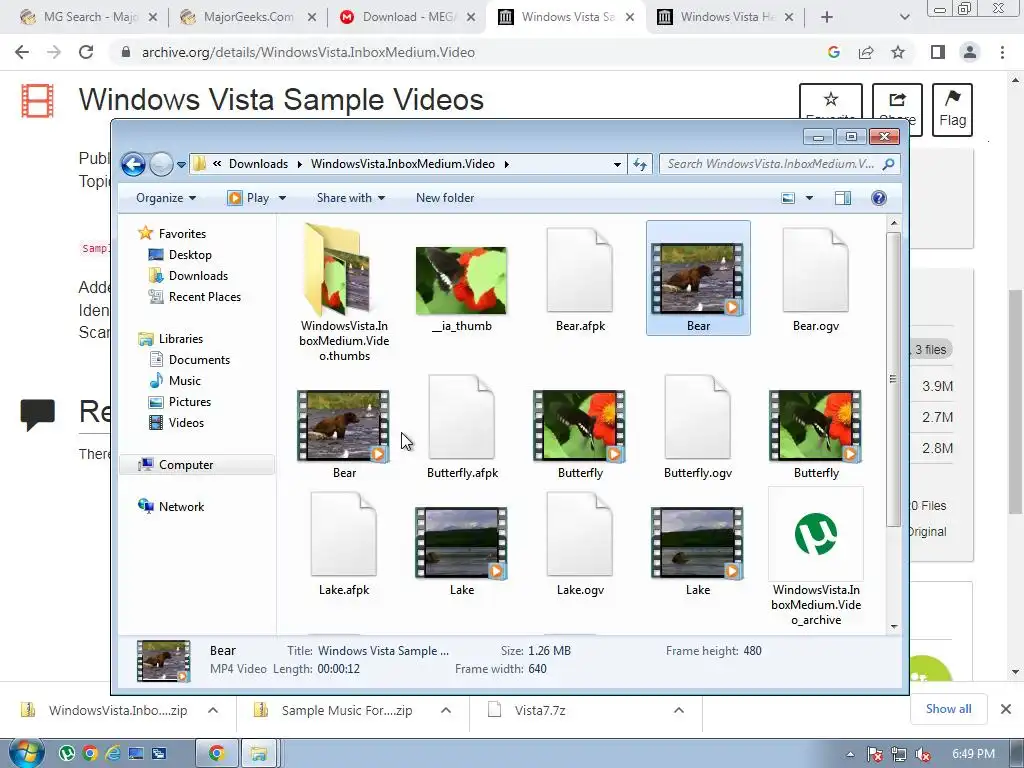This screenshot has height=768, width=1024.
Task: Click the Chrome back arrow
Action: tap(22, 52)
